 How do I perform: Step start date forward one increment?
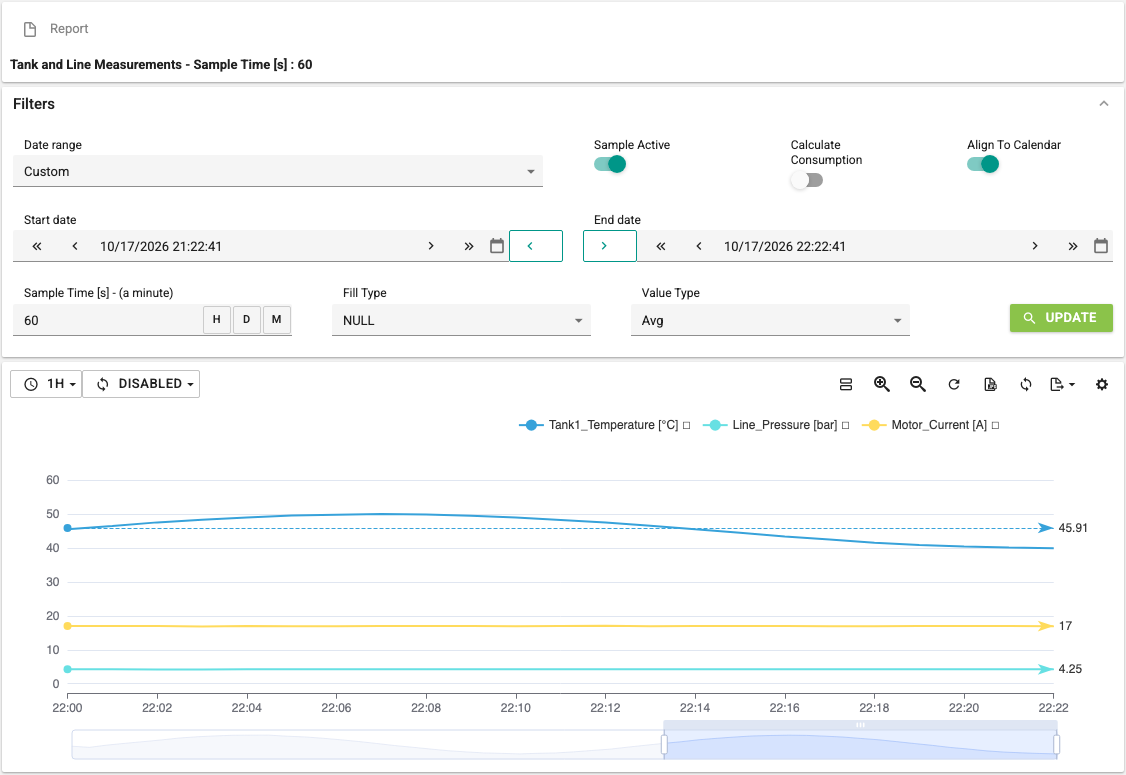coord(431,246)
